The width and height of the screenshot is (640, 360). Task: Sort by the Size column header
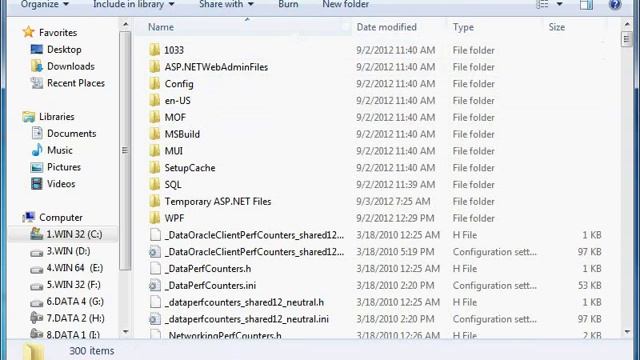coord(556,27)
